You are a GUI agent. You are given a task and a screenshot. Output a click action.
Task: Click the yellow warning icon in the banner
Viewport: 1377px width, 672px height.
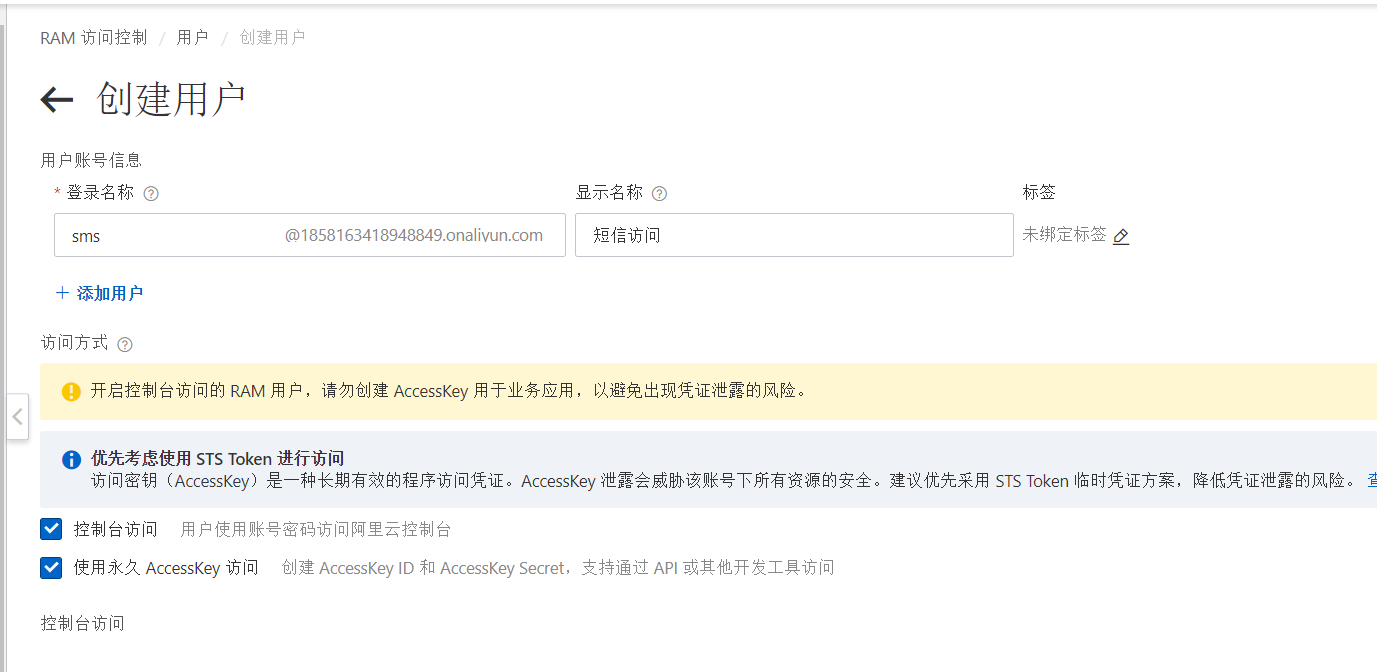tap(71, 391)
